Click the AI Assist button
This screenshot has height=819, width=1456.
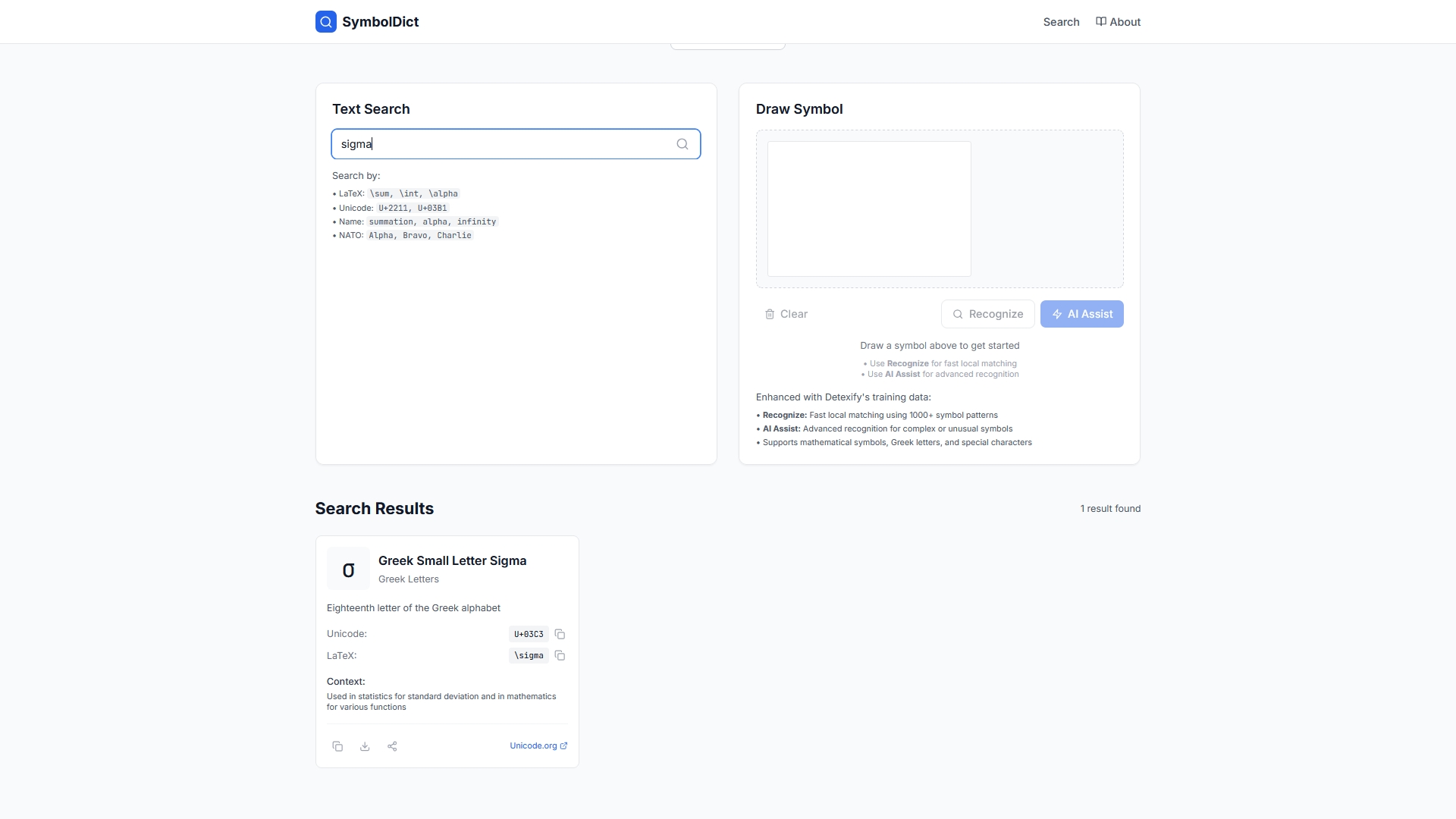pyautogui.click(x=1081, y=314)
